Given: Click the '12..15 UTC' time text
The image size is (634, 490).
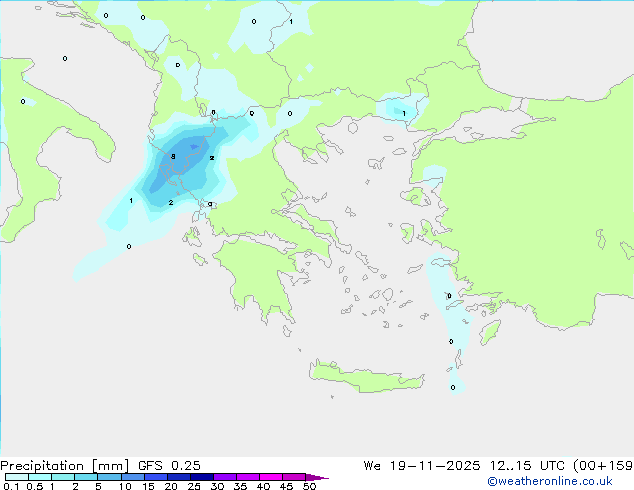Looking at the screenshot, I should pyautogui.click(x=527, y=466).
